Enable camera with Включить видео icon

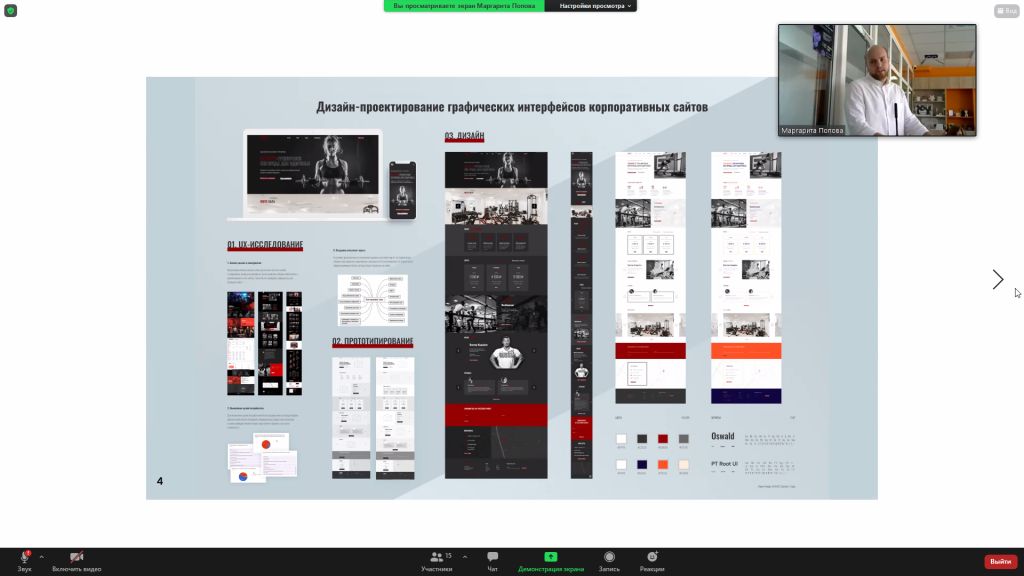(x=76, y=556)
